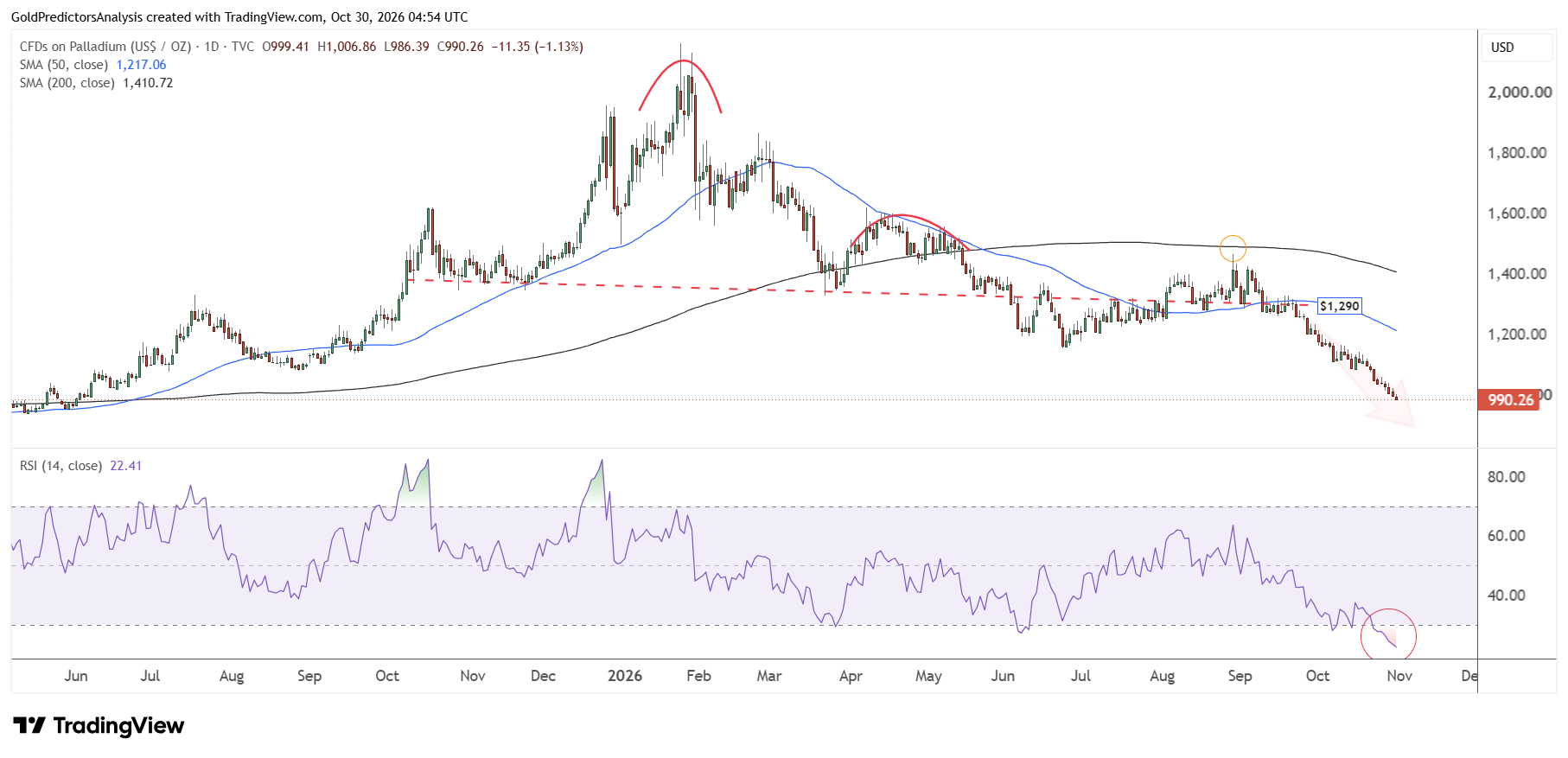1568x758 pixels.
Task: Click the Feb label on time axis
Action: (698, 676)
